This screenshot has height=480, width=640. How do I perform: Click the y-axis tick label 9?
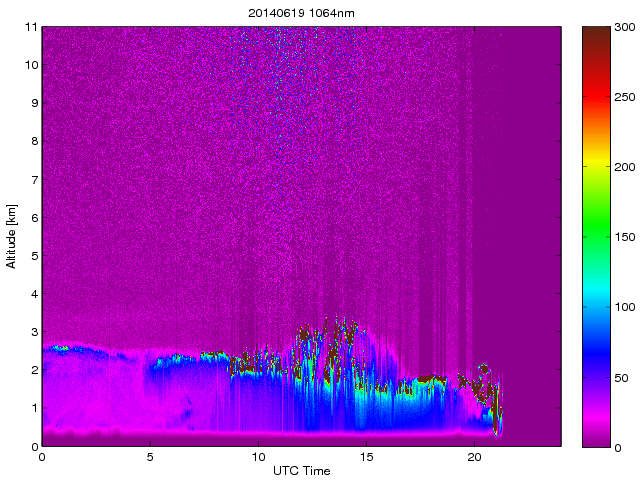(35, 103)
